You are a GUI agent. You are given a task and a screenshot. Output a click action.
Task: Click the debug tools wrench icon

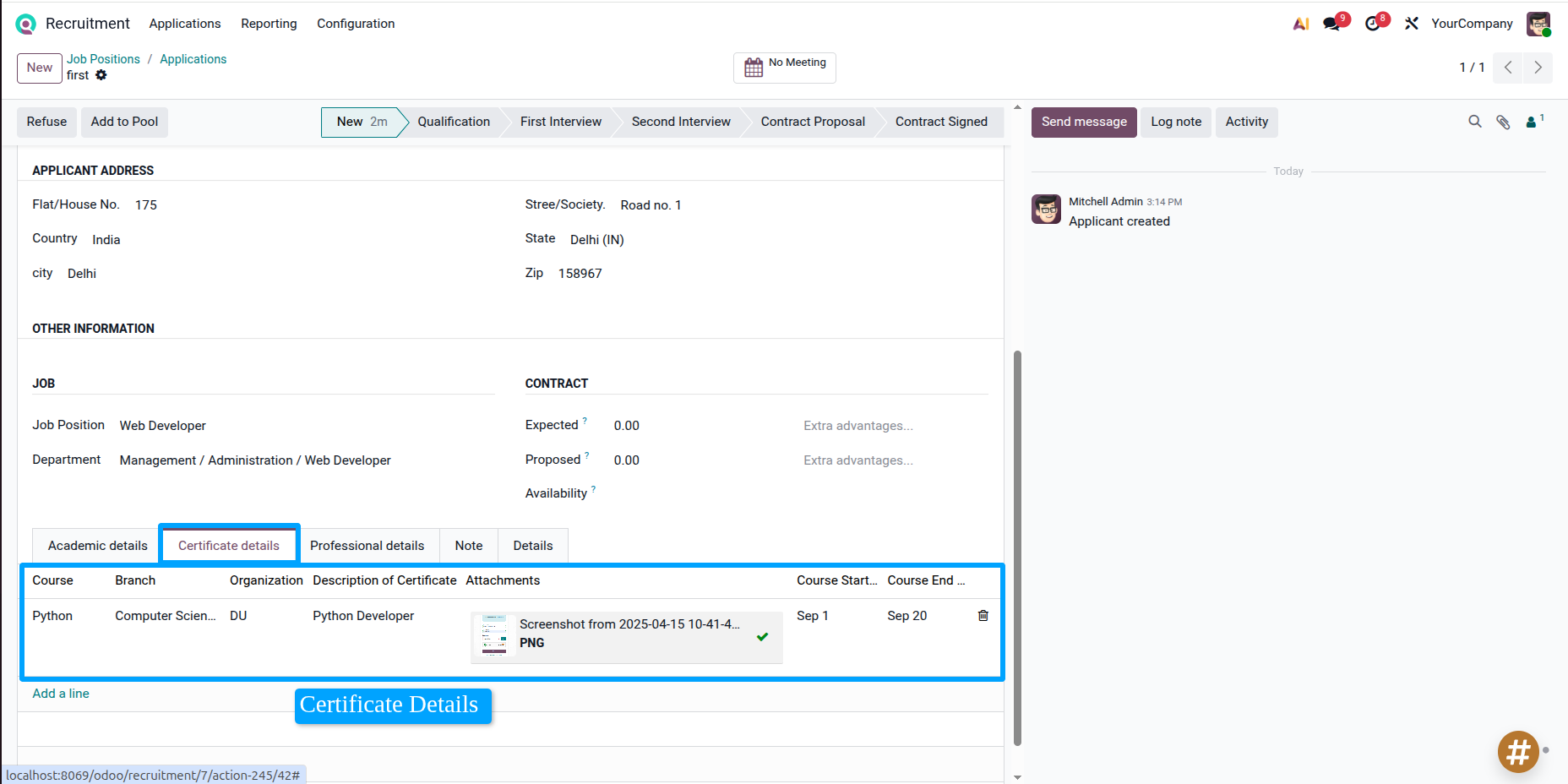click(x=1412, y=24)
